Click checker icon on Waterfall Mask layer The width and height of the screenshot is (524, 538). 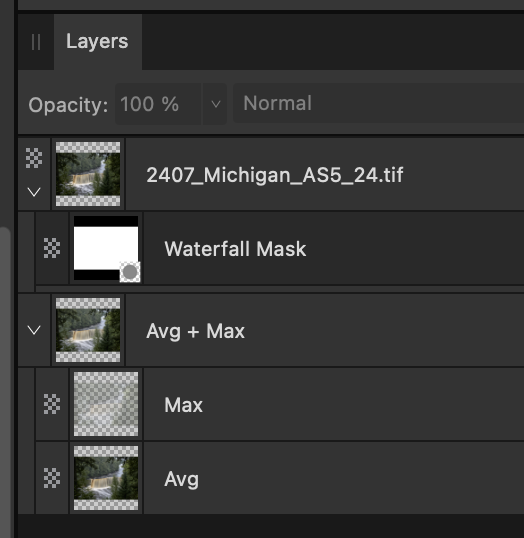click(52, 248)
